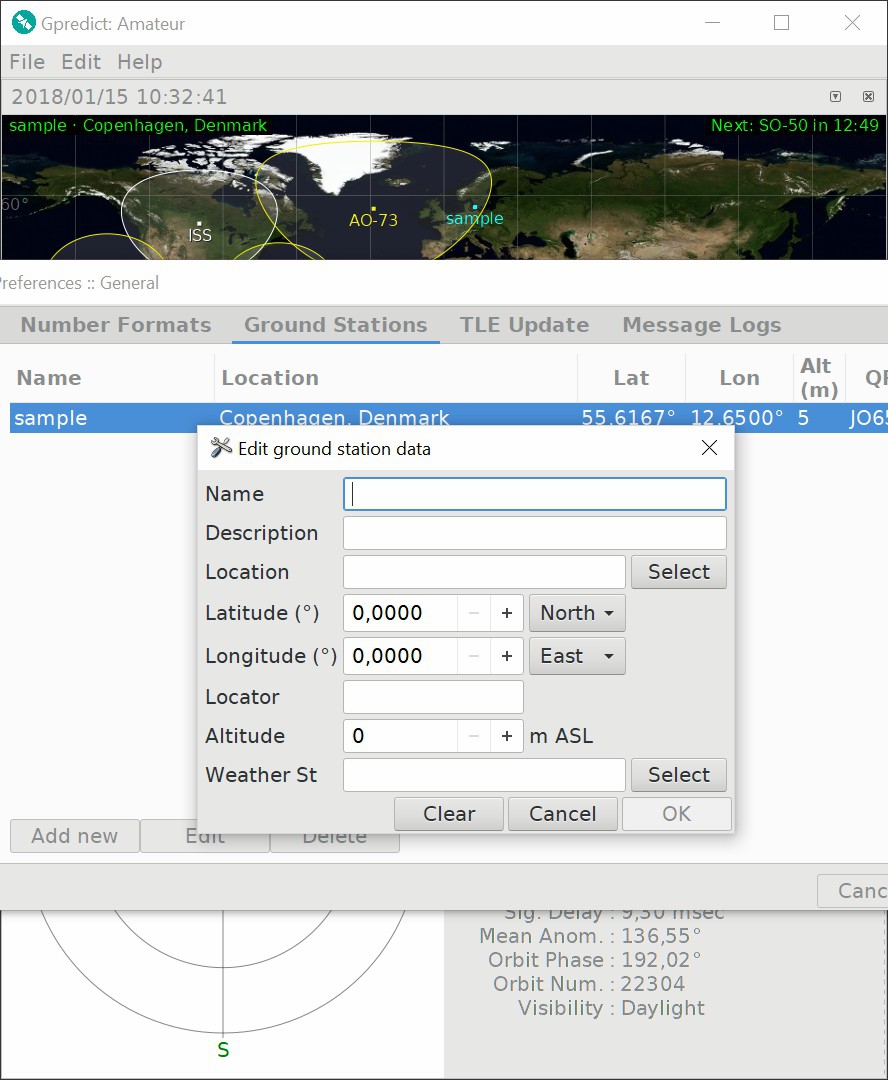Click the sample ground station map marker
Image resolution: width=888 pixels, height=1080 pixels.
click(475, 216)
